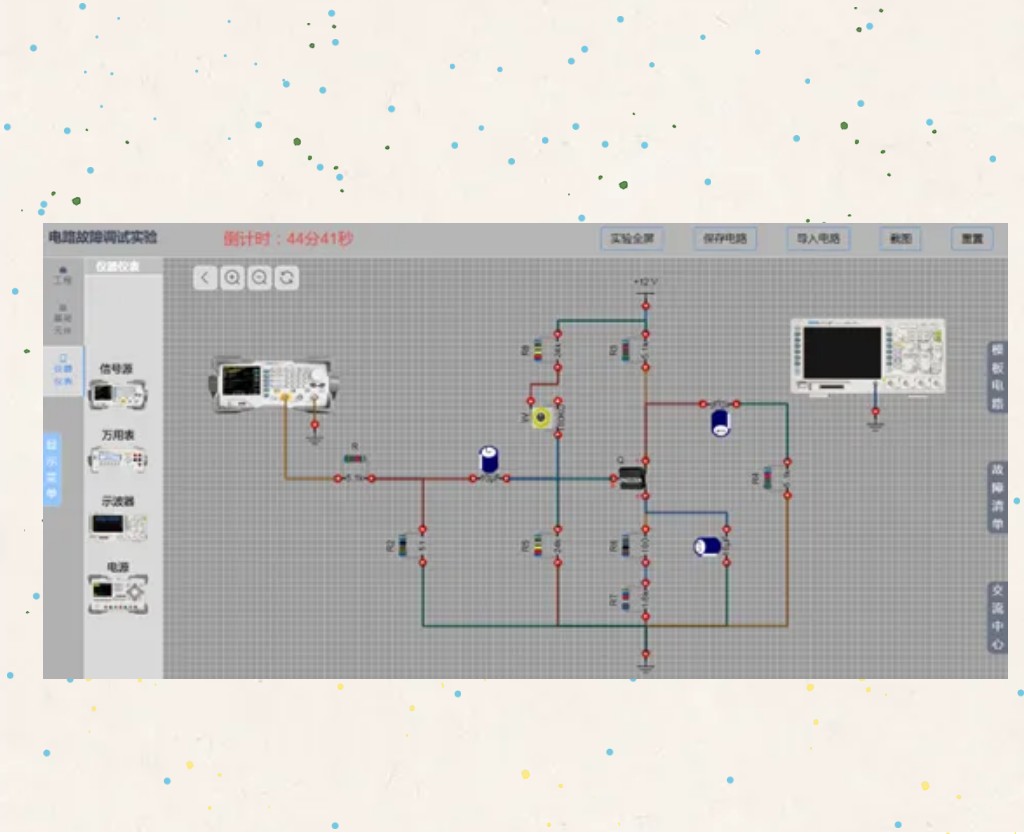The height and width of the screenshot is (834, 1024).
Task: Click the refresh icon in canvas toolbar
Action: click(x=286, y=278)
